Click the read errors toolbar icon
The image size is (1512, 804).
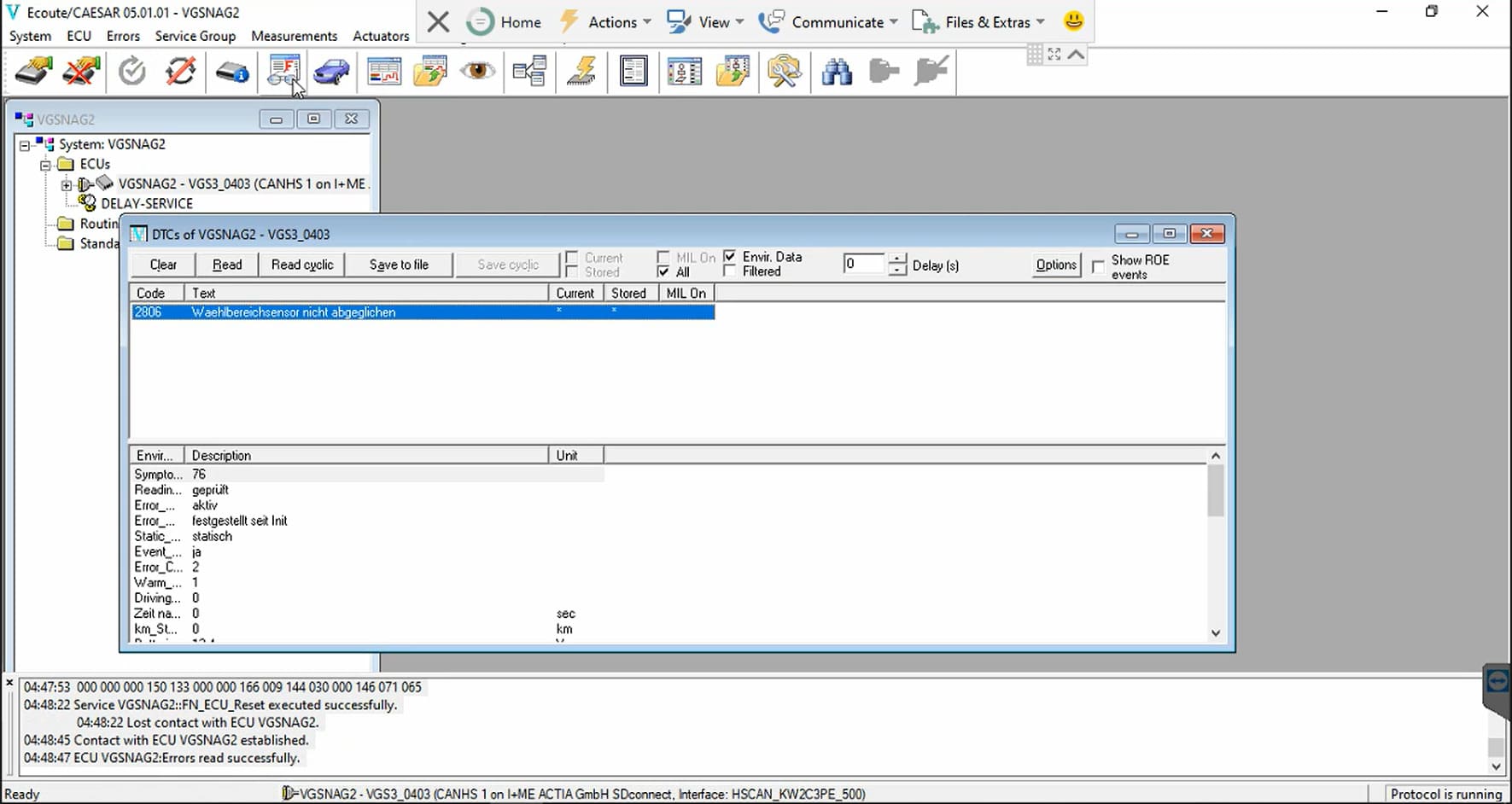coord(283,72)
